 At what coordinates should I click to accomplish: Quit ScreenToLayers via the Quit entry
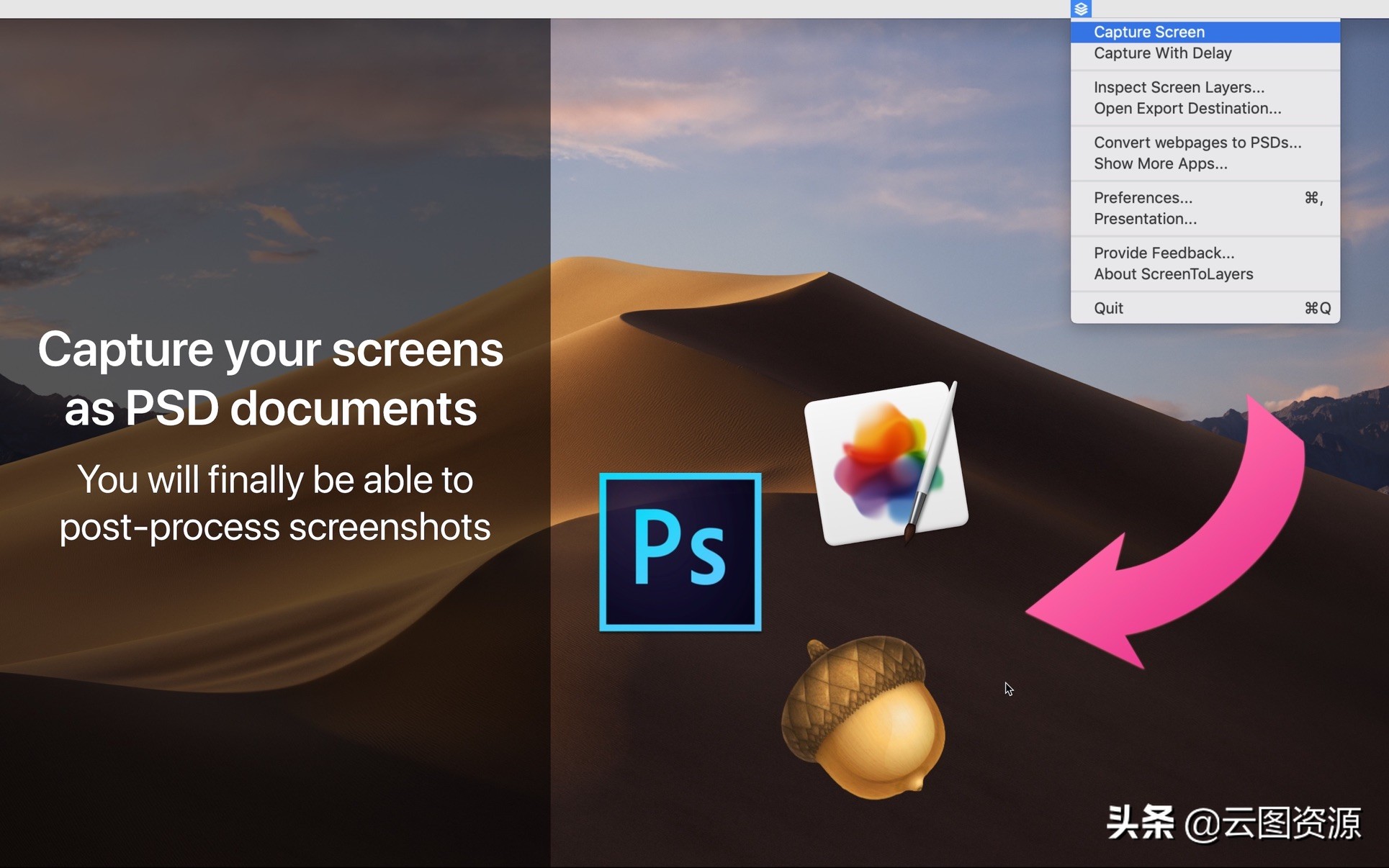tap(1205, 309)
